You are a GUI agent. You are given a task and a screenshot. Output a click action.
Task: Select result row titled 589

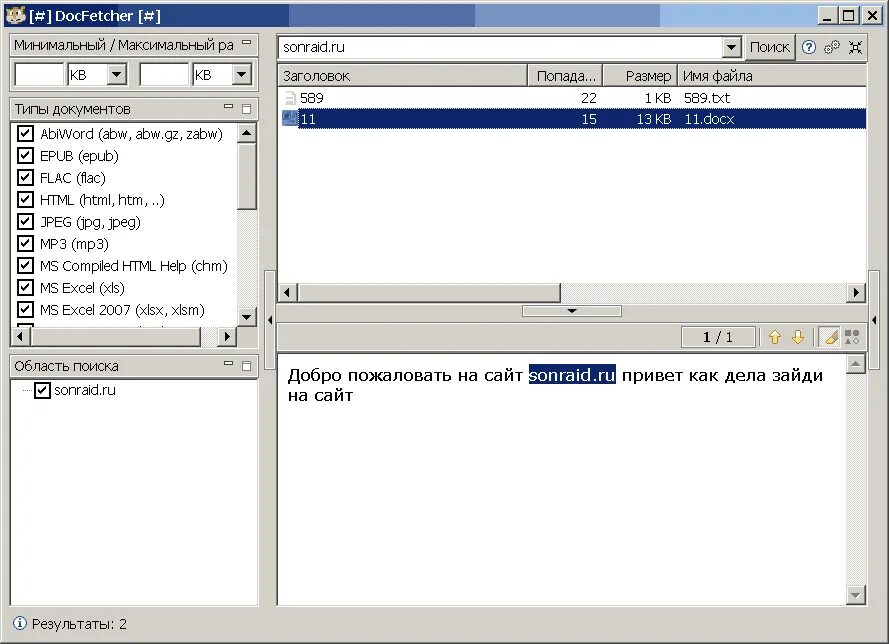[x=572, y=98]
